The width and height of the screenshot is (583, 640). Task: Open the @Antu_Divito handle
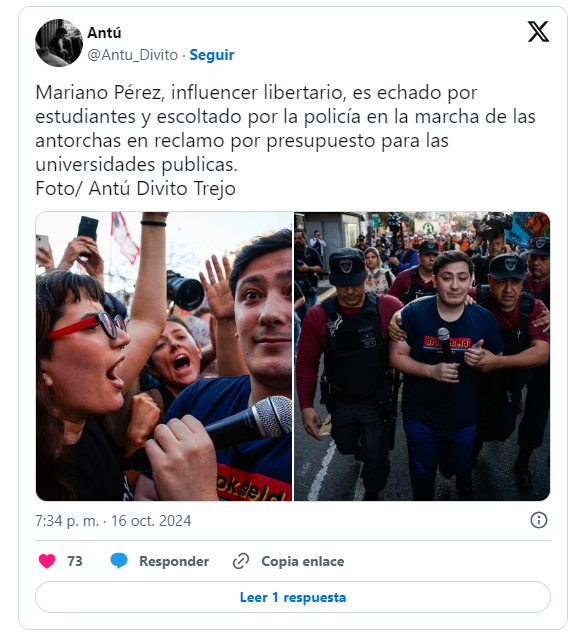(x=133, y=55)
